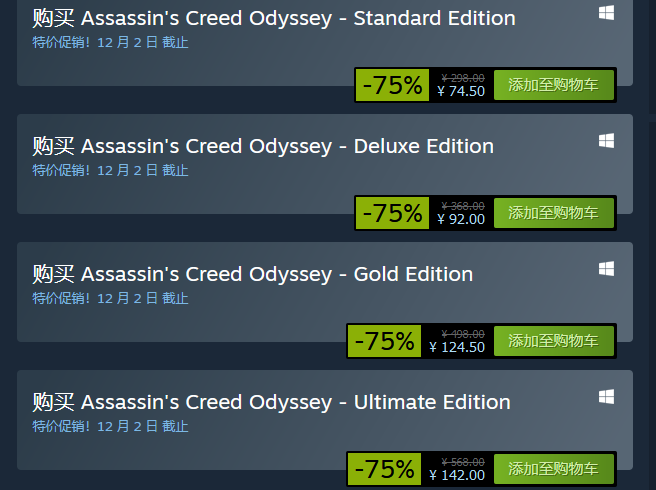Click the Ultimate Edition purchase title
656x490 pixels.
[x=272, y=403]
